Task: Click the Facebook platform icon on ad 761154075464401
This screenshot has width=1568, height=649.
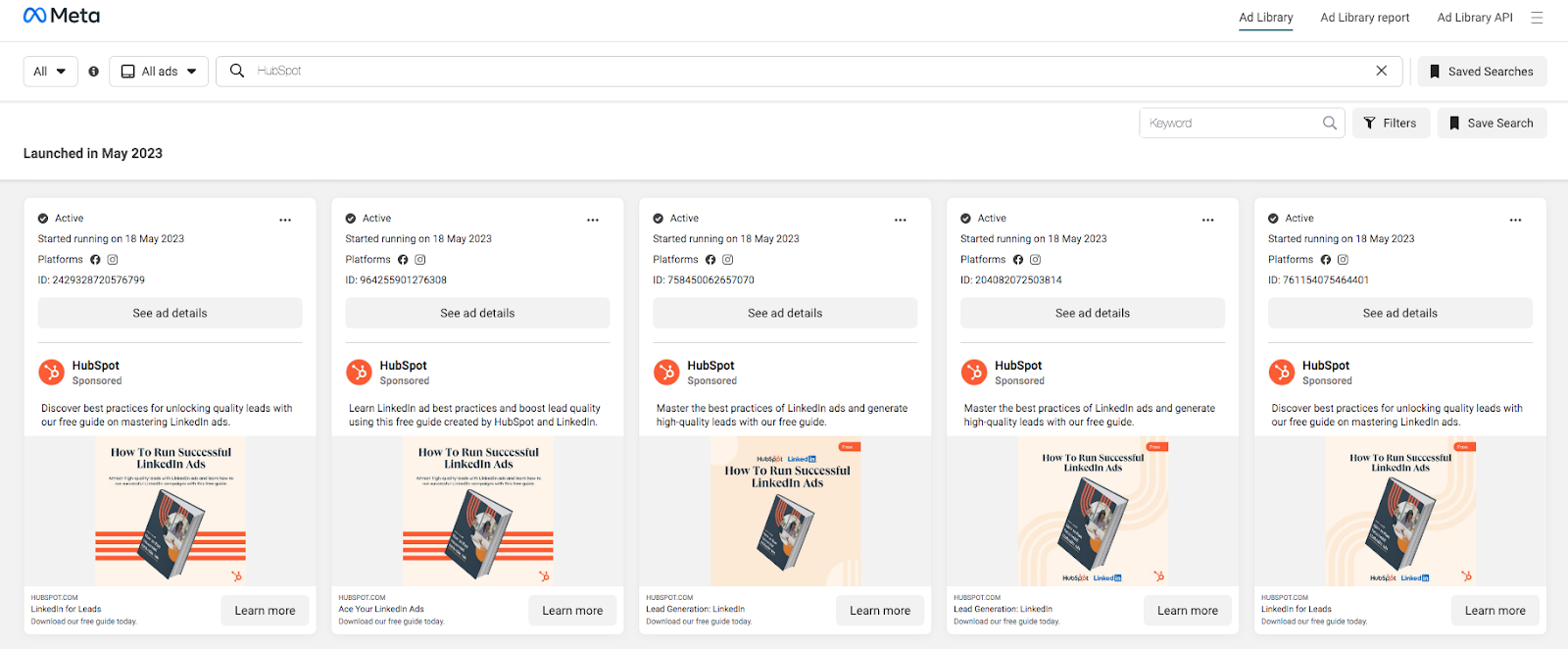Action: pyautogui.click(x=1326, y=260)
